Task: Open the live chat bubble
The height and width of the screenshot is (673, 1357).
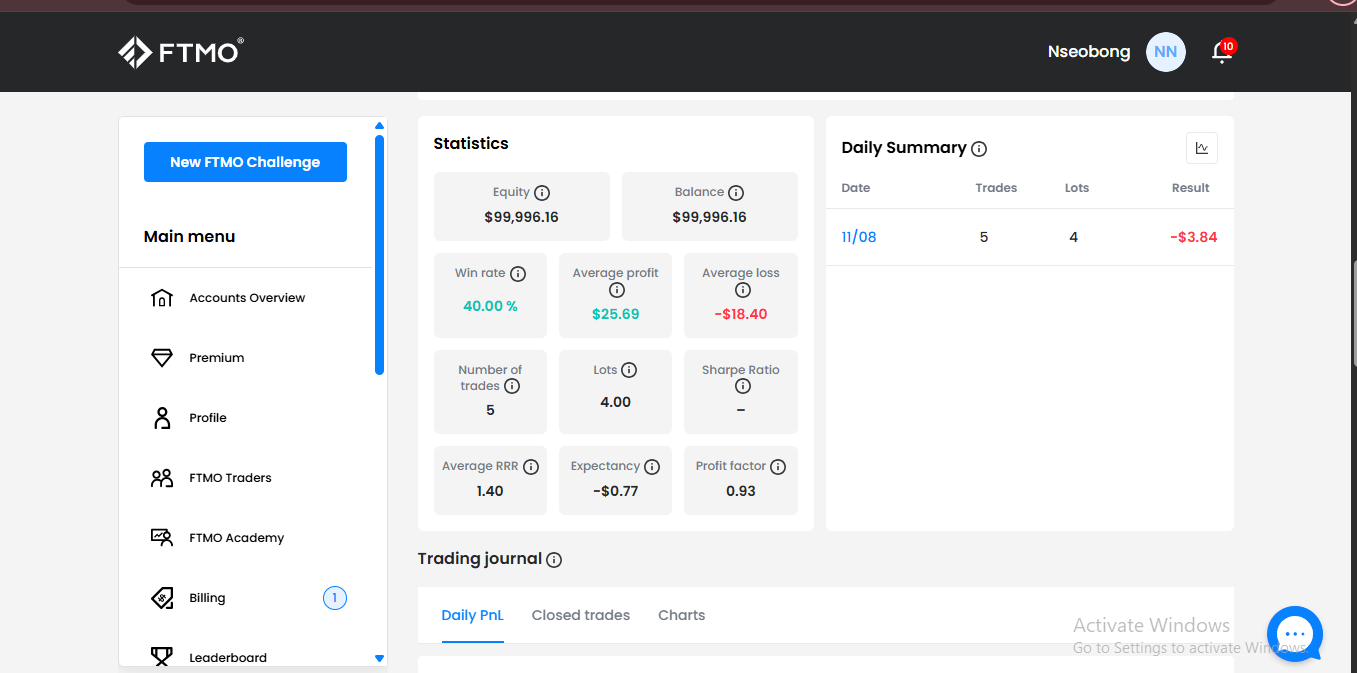Action: 1294,634
